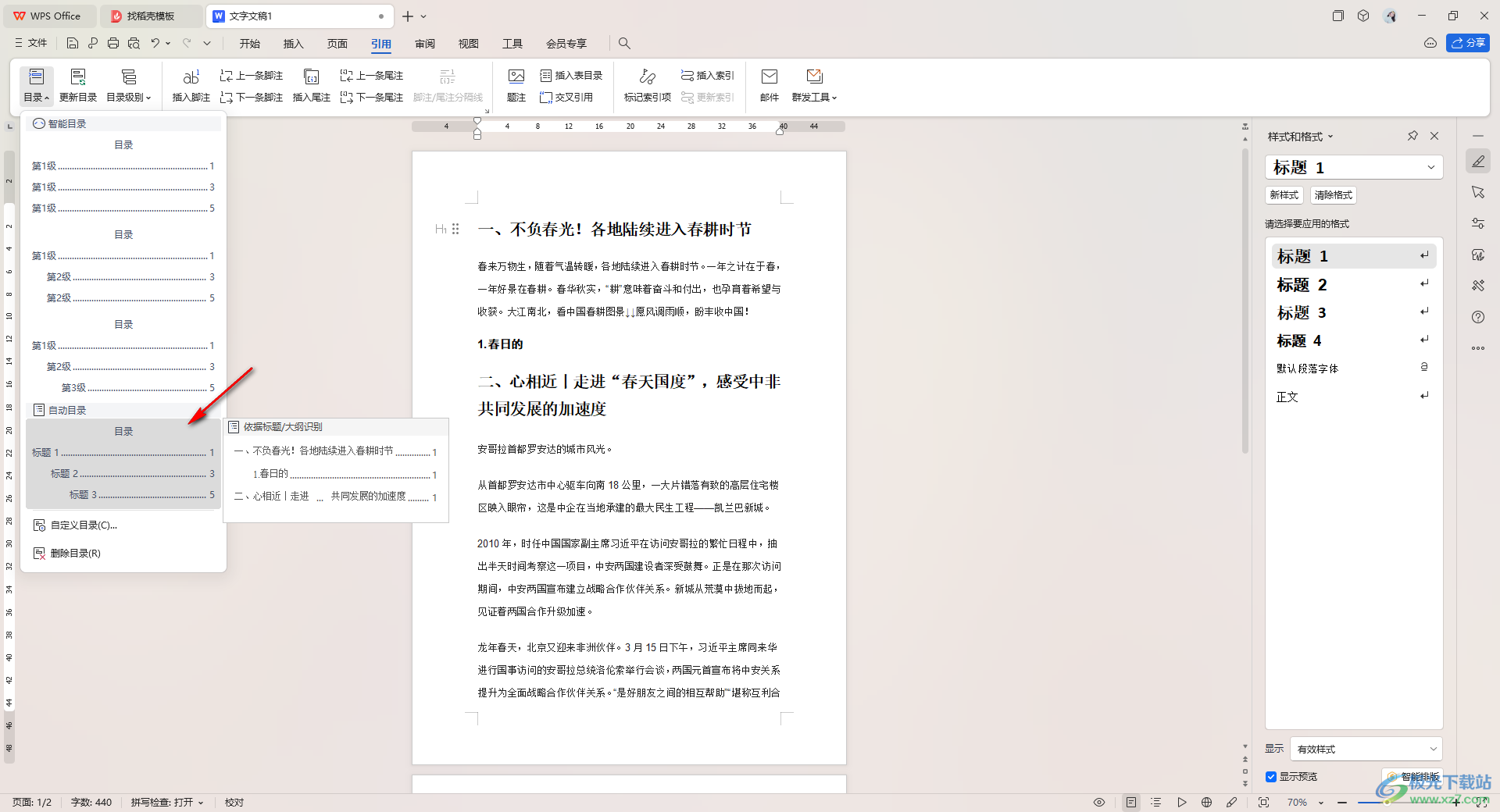Click 插入索引 insert index
1500x812 pixels.
tap(708, 76)
